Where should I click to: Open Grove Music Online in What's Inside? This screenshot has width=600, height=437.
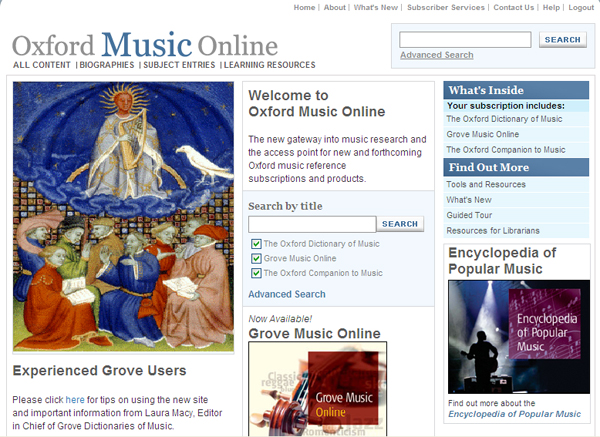(483, 134)
